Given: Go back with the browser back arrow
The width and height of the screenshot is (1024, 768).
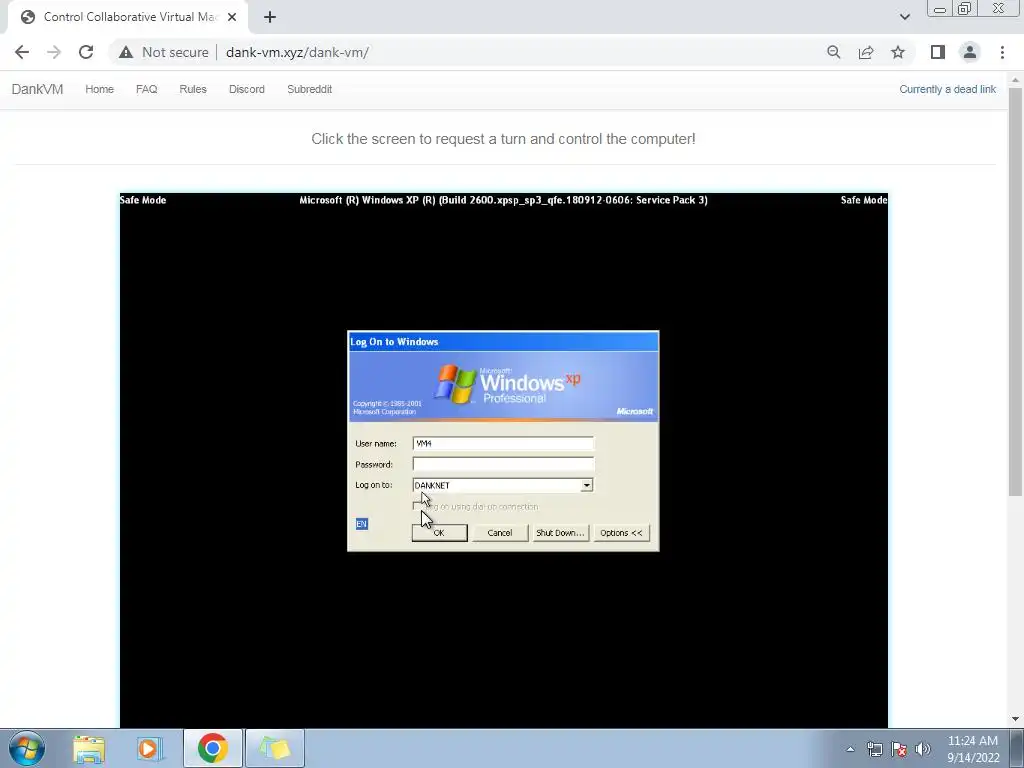Looking at the screenshot, I should click(22, 52).
